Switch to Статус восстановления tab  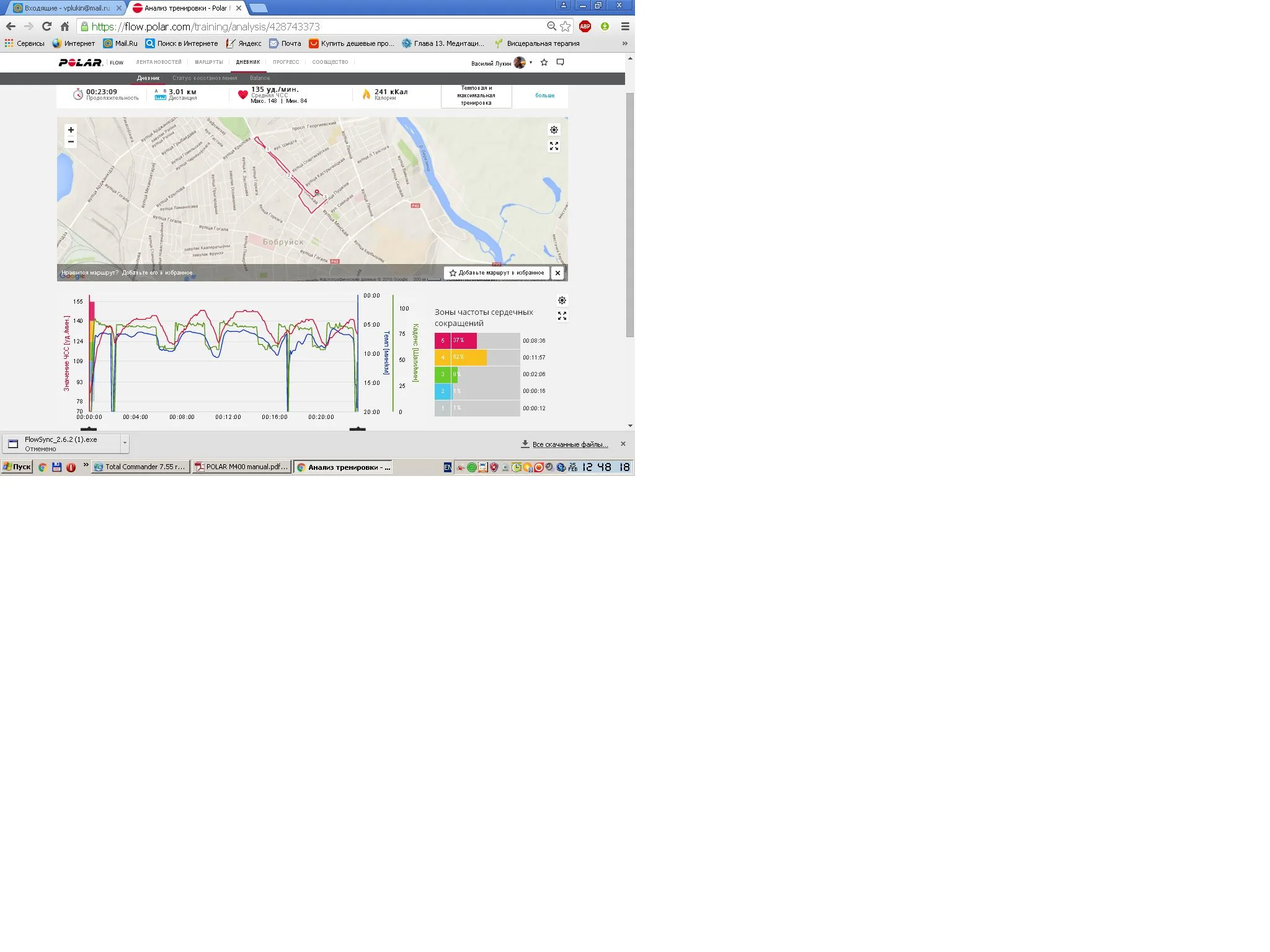(x=205, y=78)
